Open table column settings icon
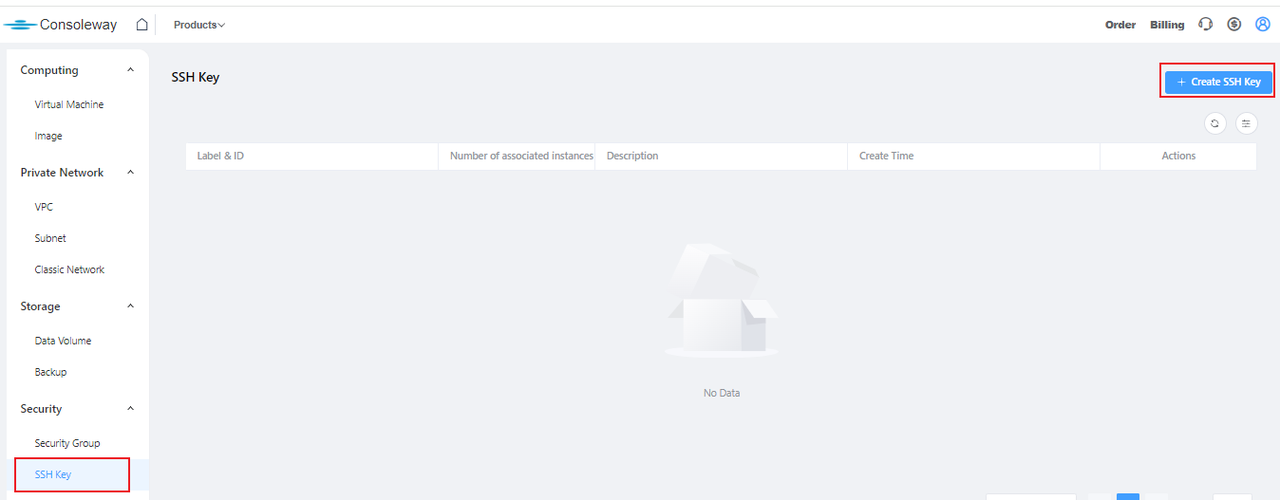Screen dimensions: 1280x500 1246,123
